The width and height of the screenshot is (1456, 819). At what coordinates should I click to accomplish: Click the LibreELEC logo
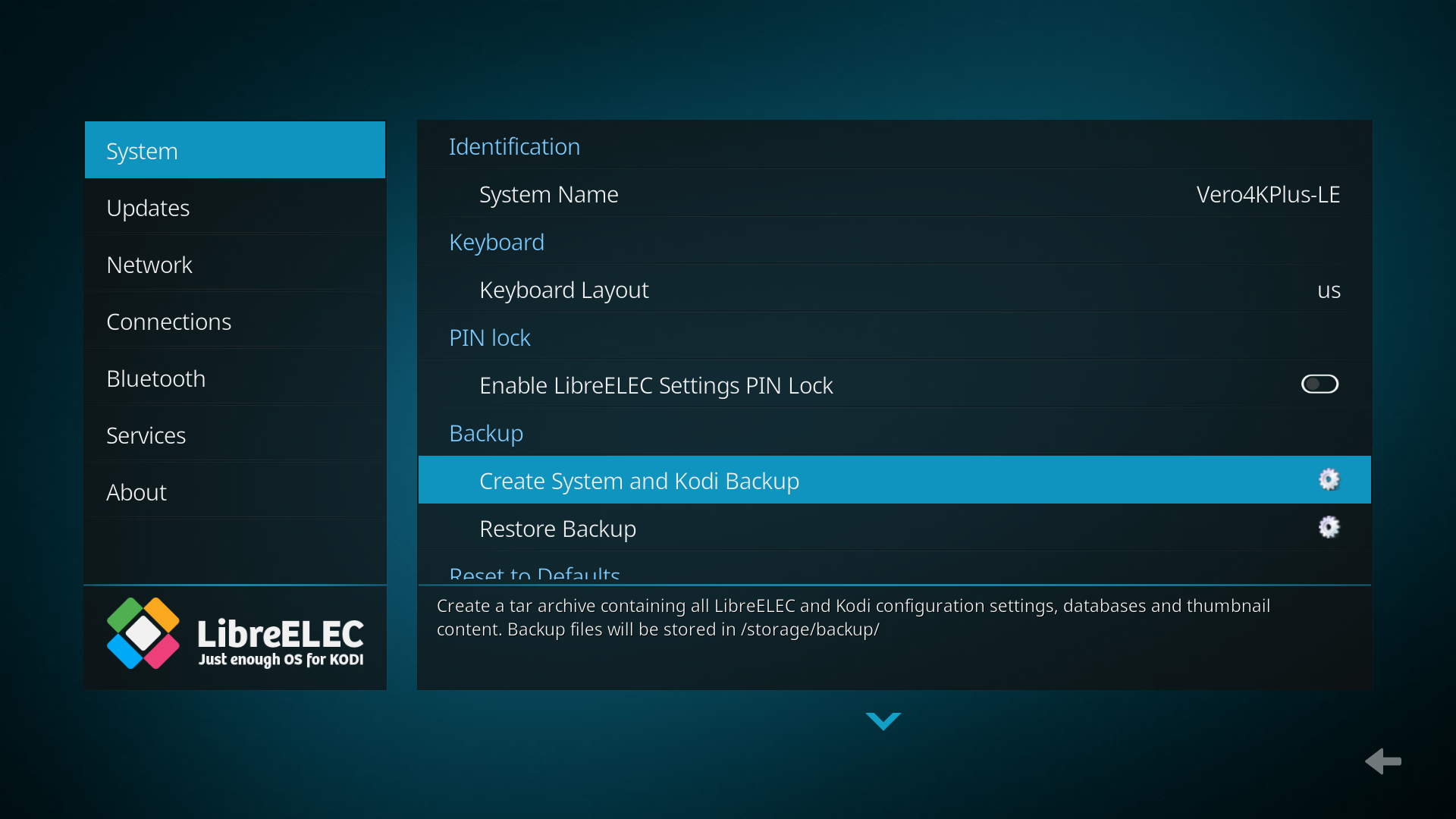click(235, 635)
